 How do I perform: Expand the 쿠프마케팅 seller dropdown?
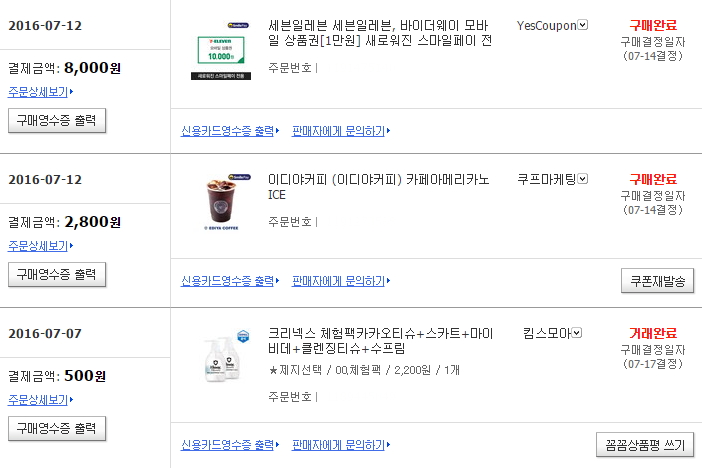click(583, 180)
